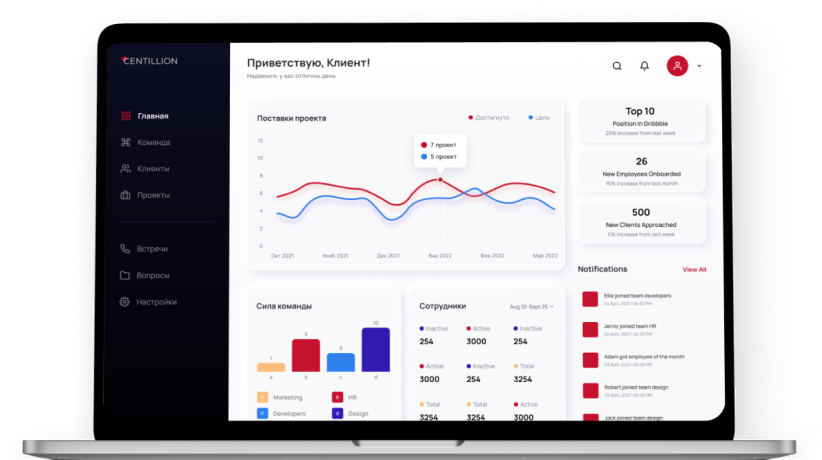Click the tallest purple Design bar
This screenshot has width=822, height=460.
pyautogui.click(x=375, y=350)
